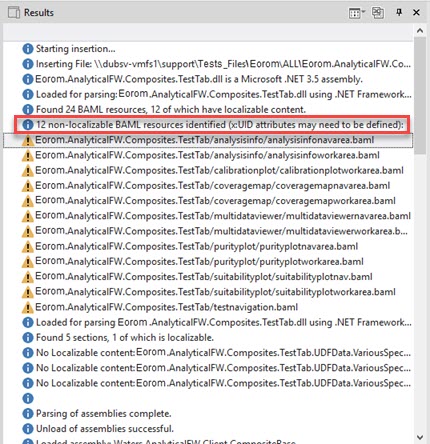
Task: Open the view options dropdown in Results header
Action: pyautogui.click(x=357, y=13)
